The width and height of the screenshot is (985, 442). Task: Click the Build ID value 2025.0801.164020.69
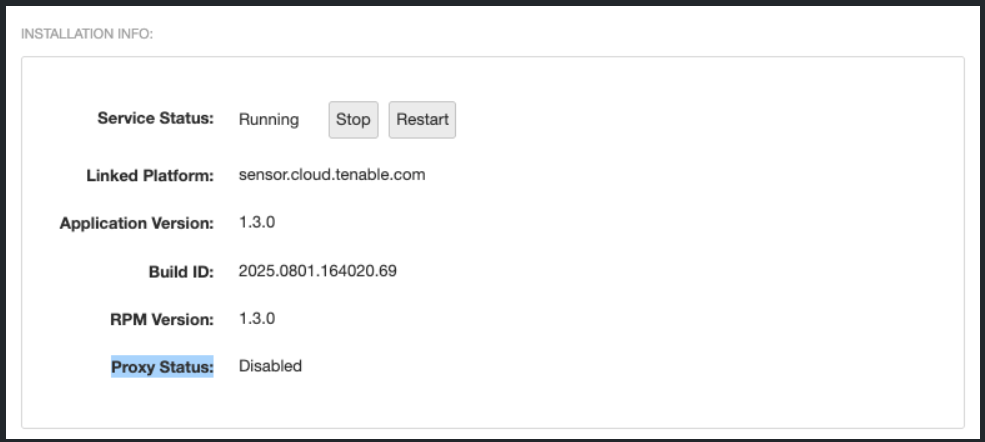pyautogui.click(x=318, y=270)
